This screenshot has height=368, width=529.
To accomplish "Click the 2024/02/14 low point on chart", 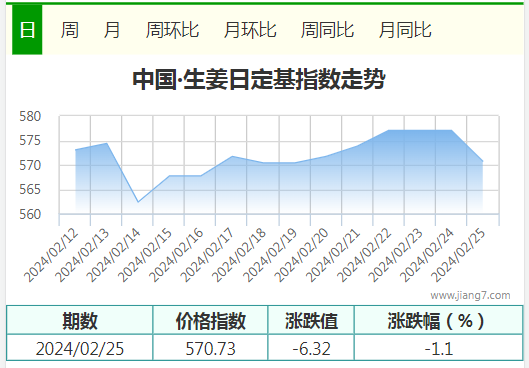I will point(138,202).
